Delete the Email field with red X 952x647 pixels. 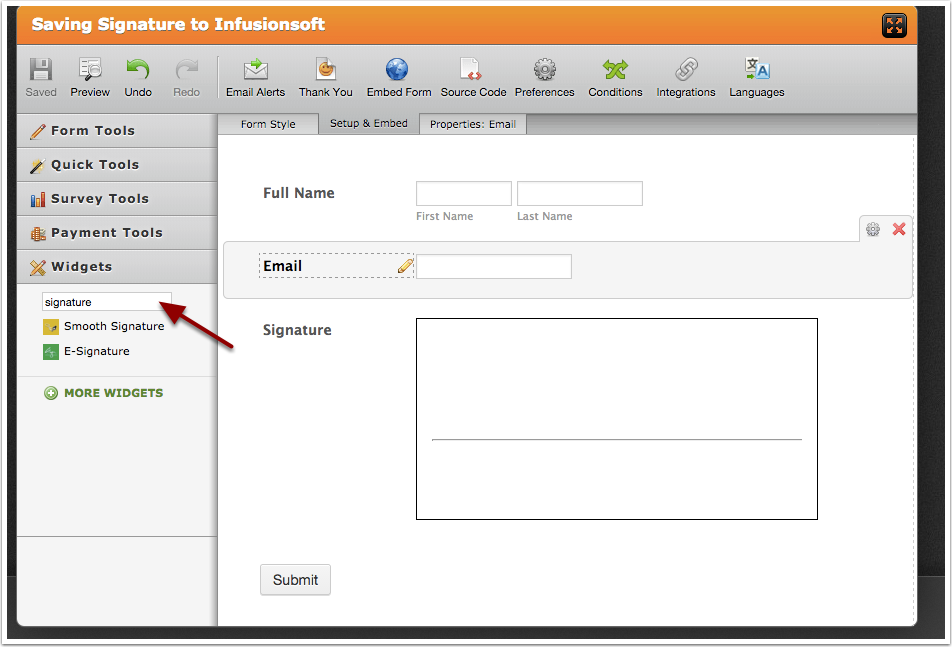click(x=899, y=229)
